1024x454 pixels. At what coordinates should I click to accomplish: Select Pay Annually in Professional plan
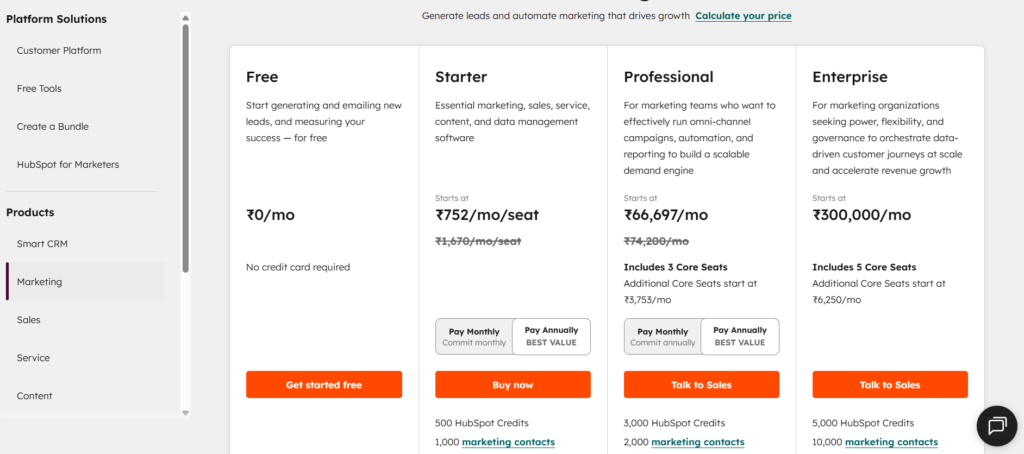click(740, 336)
